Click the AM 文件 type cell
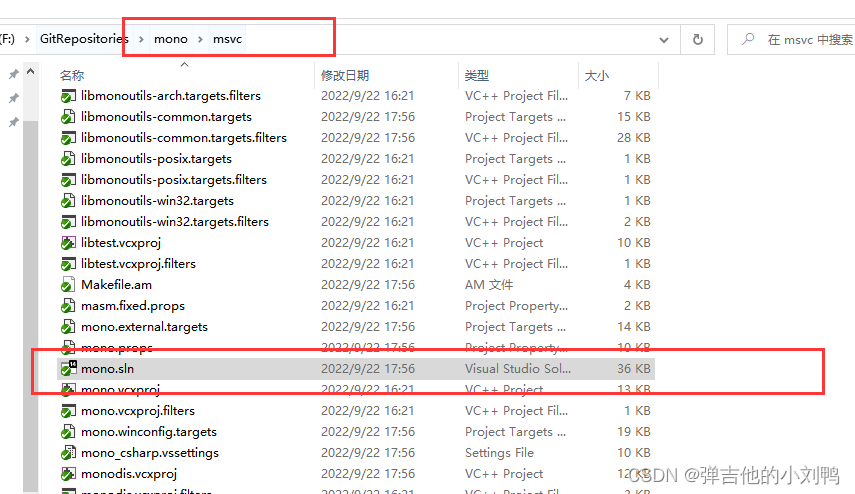 click(x=489, y=285)
